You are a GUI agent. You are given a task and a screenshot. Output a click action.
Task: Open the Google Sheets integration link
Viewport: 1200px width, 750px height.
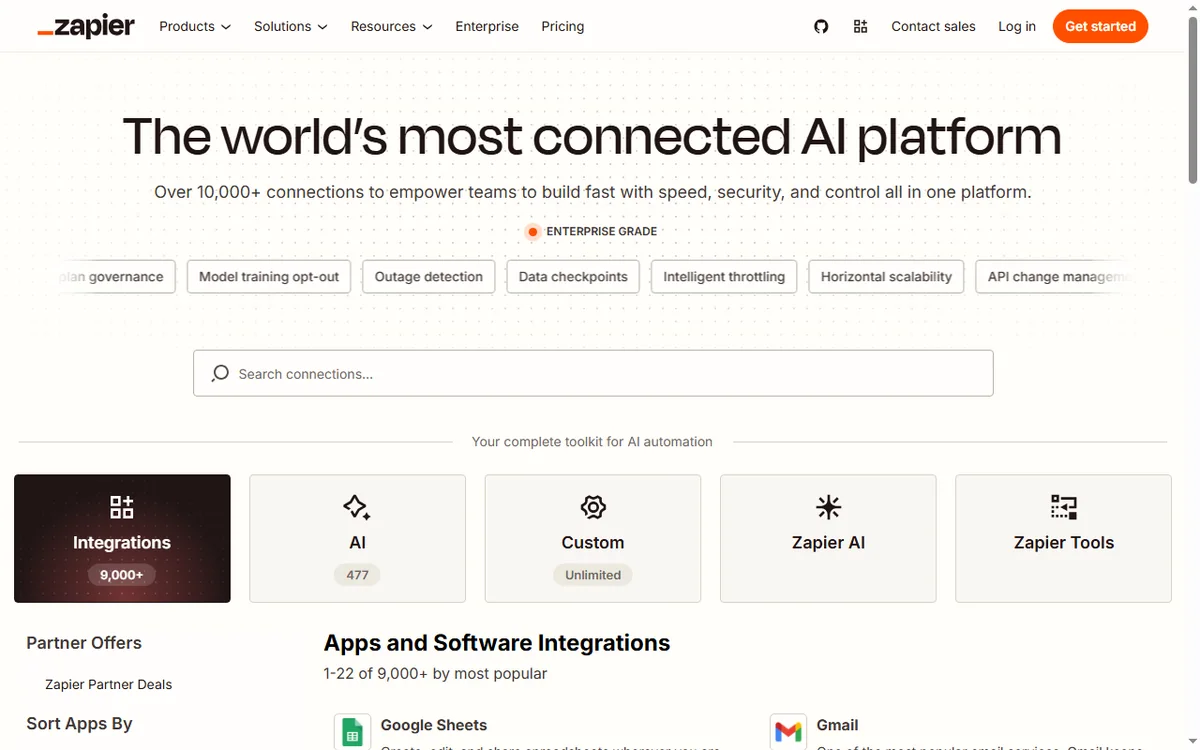point(434,725)
